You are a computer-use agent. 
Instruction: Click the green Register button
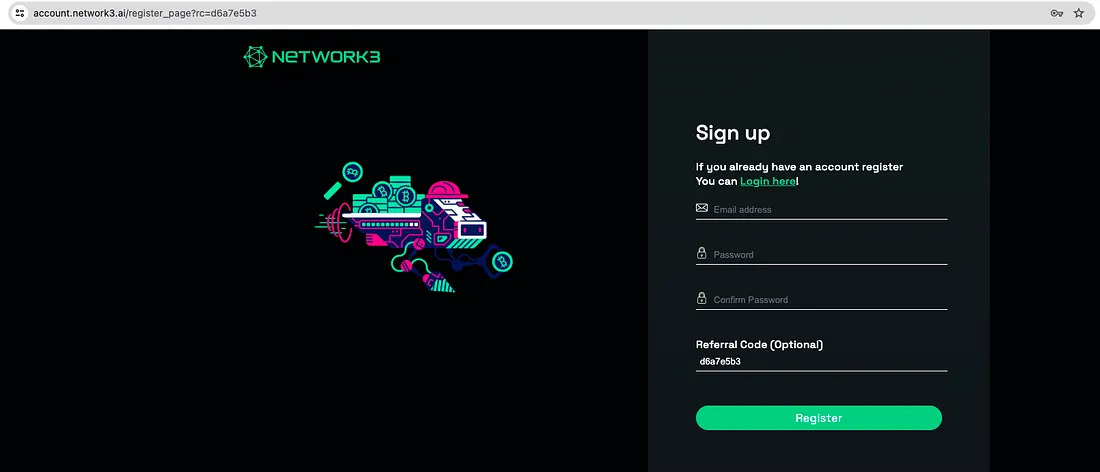pos(819,418)
